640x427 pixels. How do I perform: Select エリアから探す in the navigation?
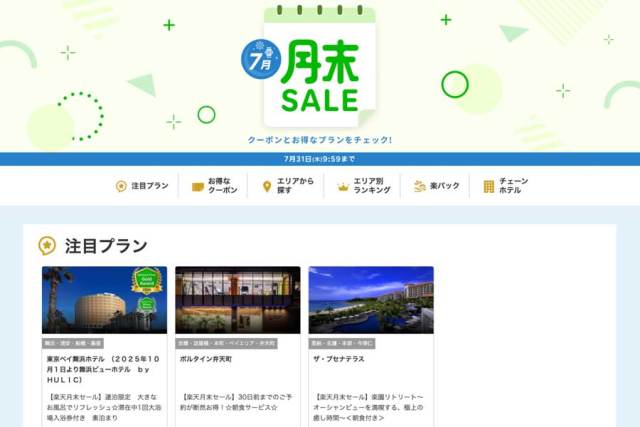point(288,186)
